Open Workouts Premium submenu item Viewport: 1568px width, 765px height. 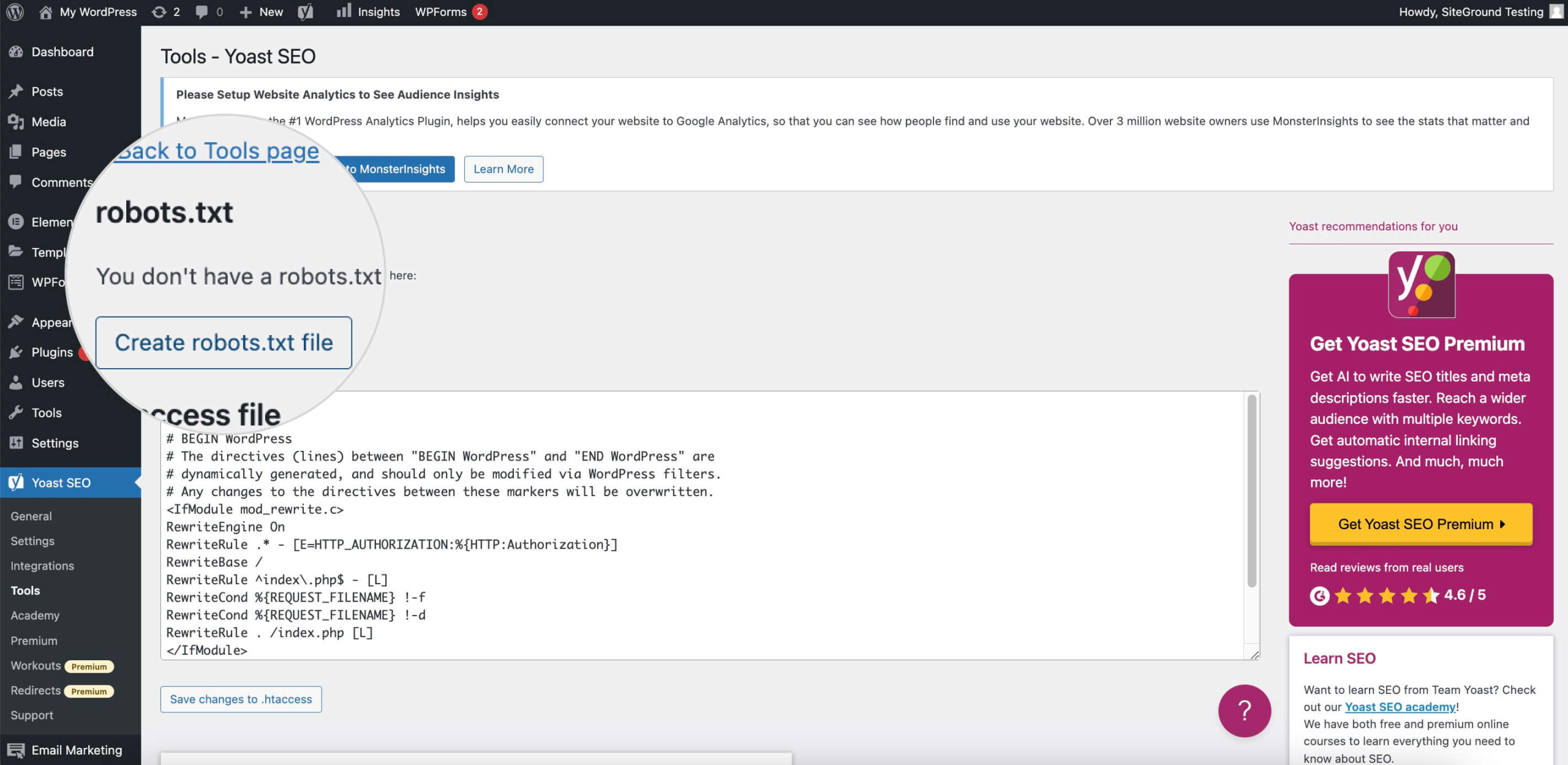[x=62, y=665]
